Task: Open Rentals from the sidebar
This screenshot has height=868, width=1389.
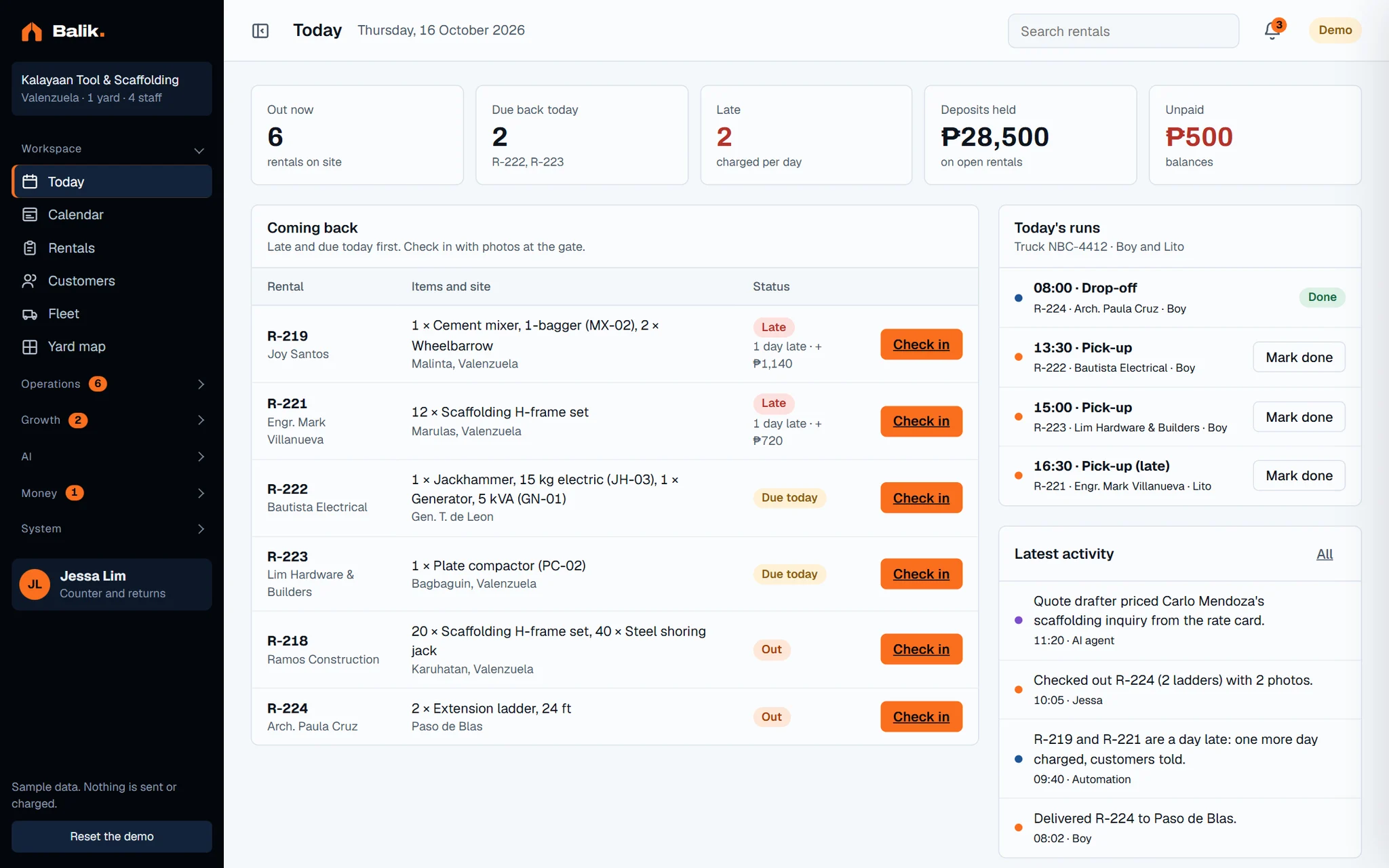Action: (x=112, y=248)
